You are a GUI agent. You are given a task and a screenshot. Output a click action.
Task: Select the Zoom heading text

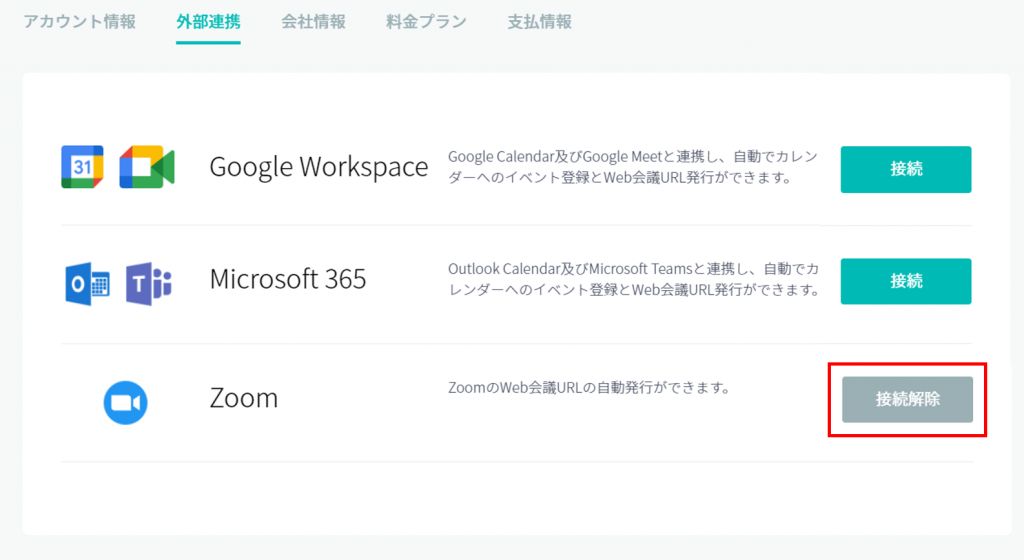(x=244, y=398)
